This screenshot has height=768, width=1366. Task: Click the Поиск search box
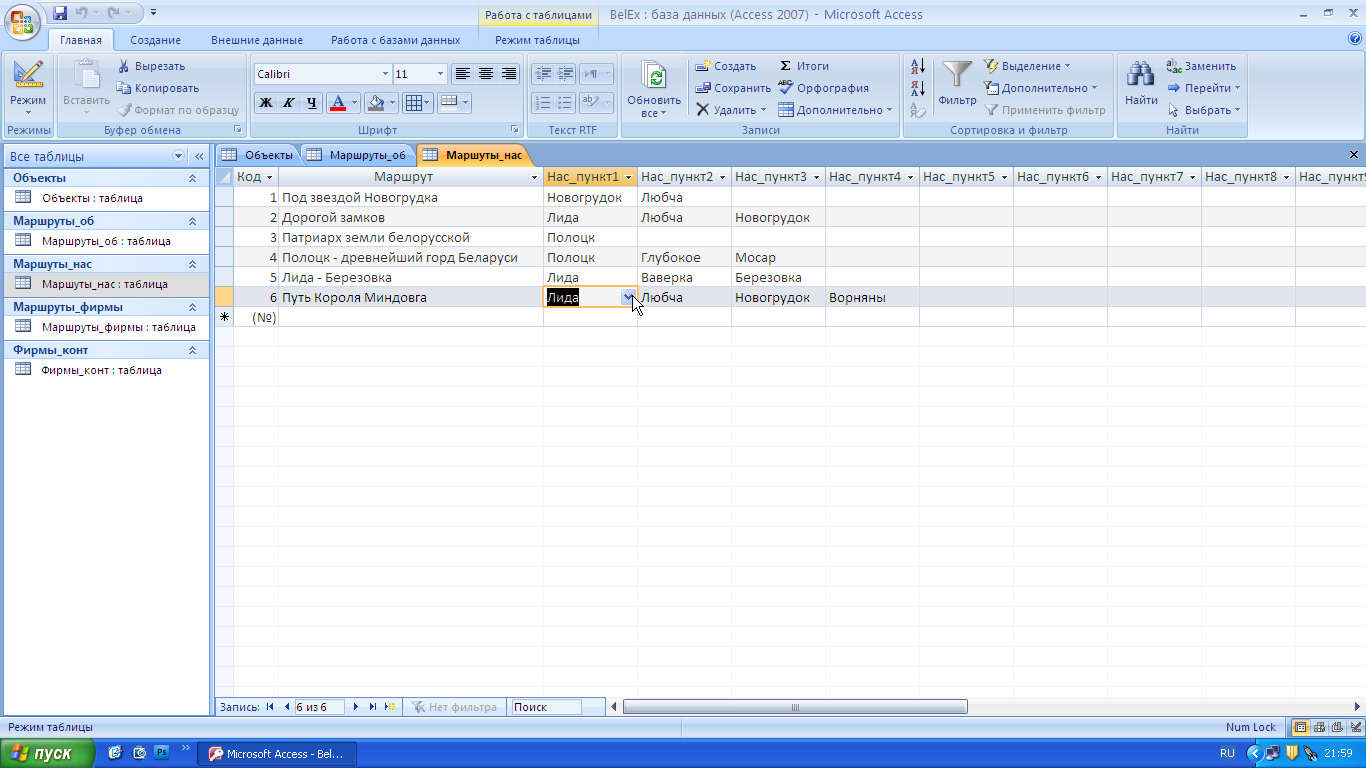click(x=545, y=707)
